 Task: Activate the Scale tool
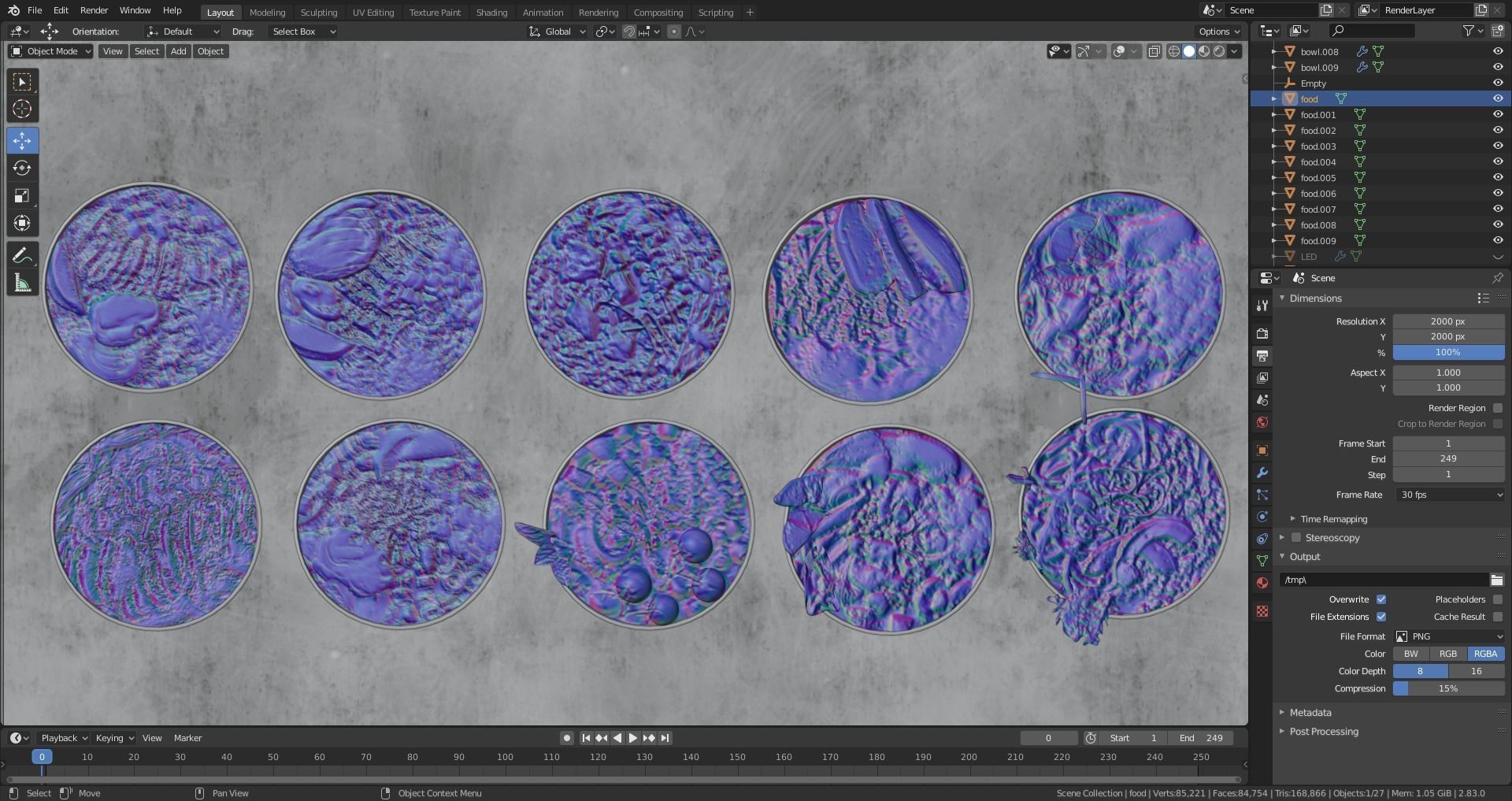(22, 196)
